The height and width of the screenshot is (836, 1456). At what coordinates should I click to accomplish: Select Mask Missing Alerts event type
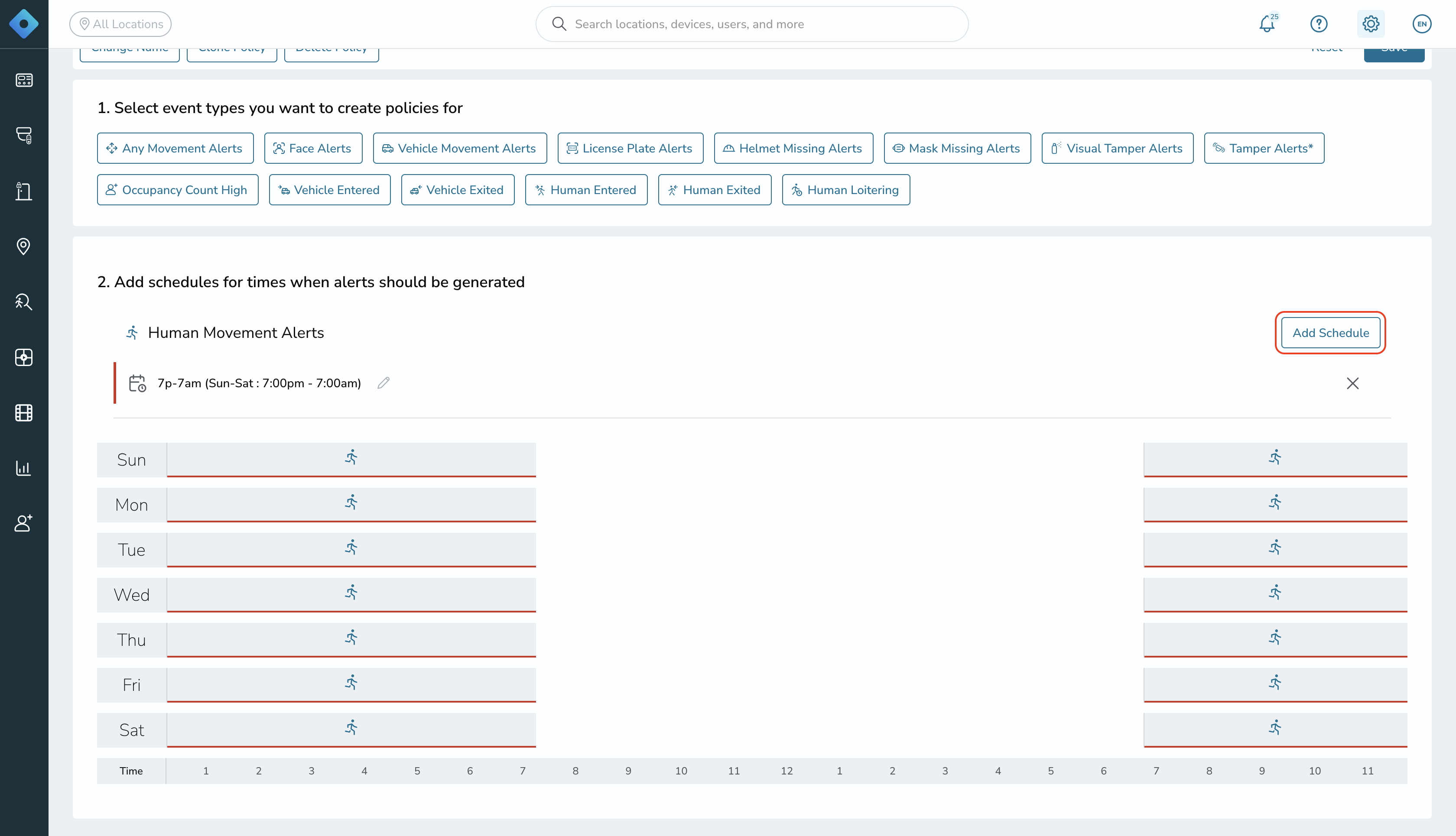[957, 148]
